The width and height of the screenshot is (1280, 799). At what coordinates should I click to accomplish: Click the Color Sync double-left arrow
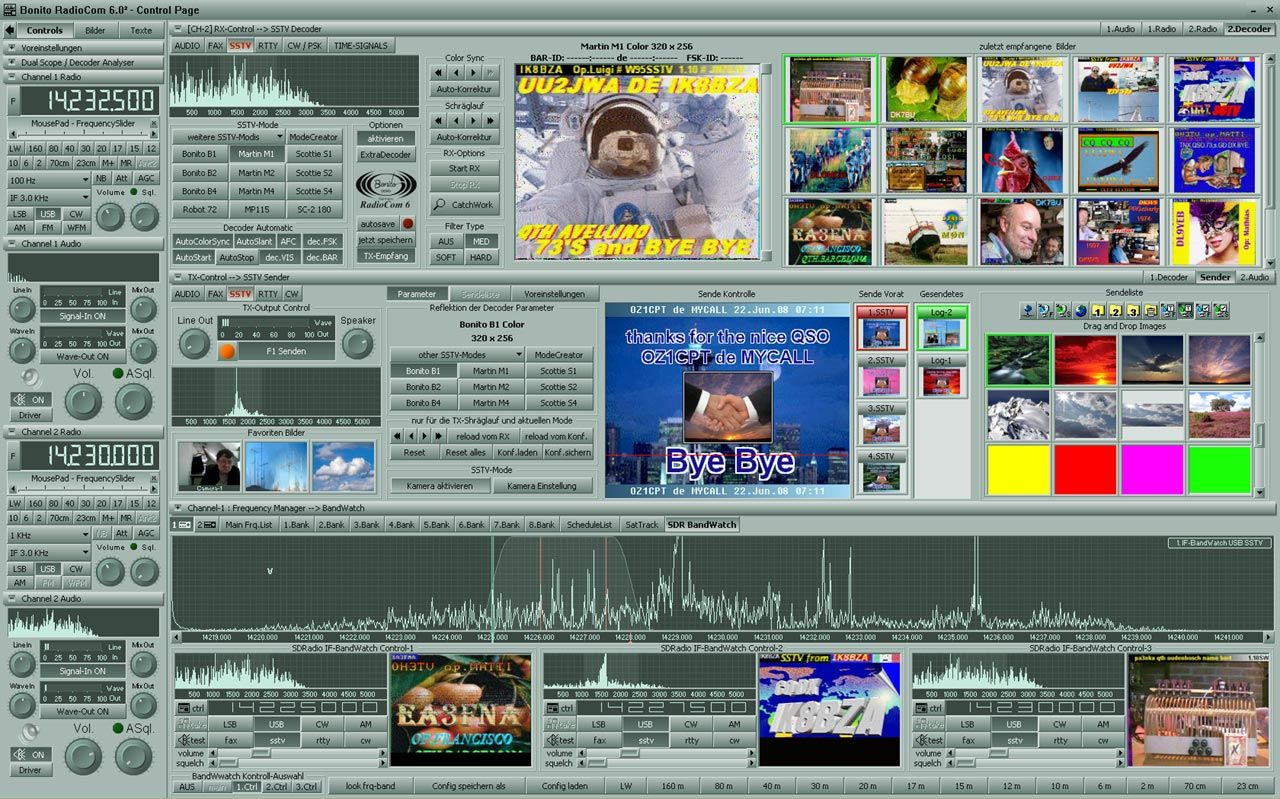pos(439,73)
